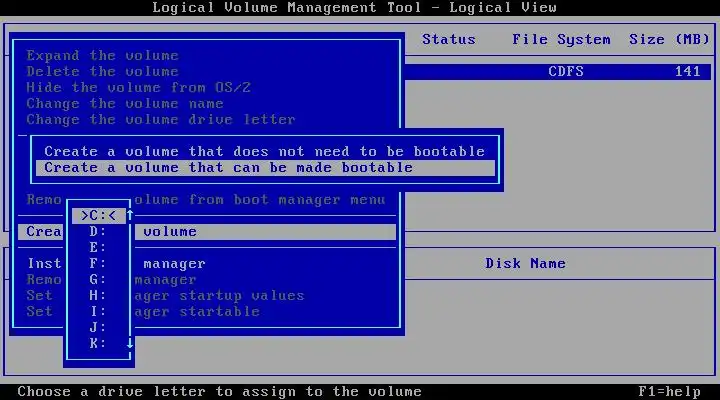Select drive letter C: in the list

pyautogui.click(x=98, y=215)
